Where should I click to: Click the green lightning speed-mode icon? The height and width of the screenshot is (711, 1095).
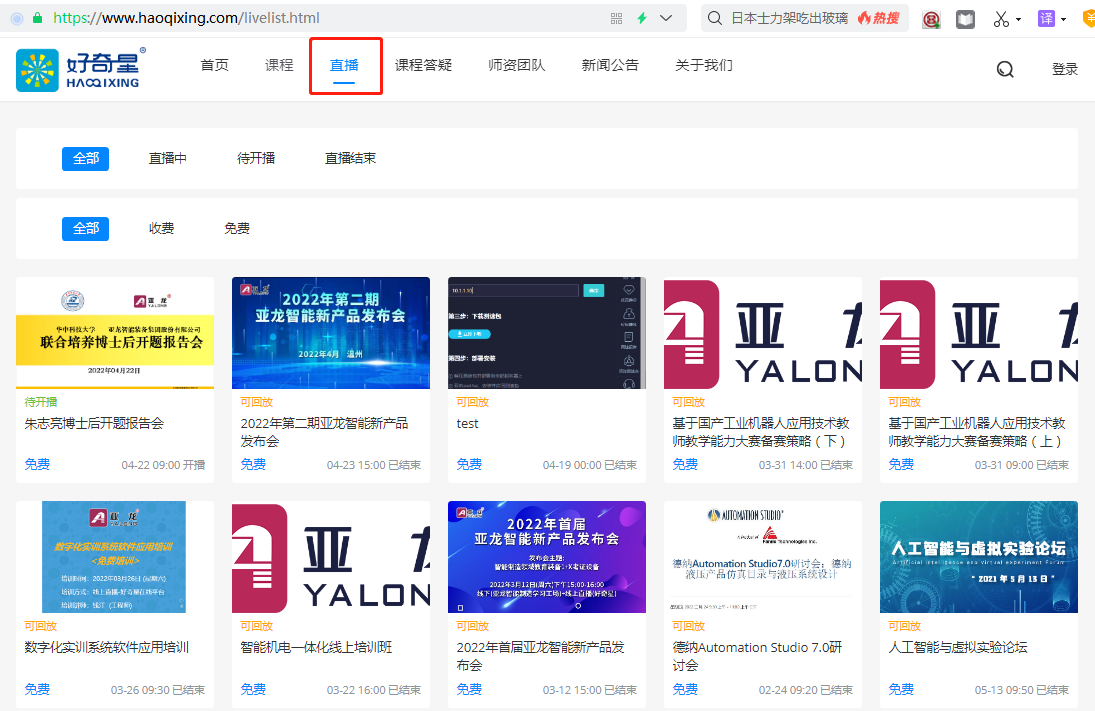click(x=641, y=18)
